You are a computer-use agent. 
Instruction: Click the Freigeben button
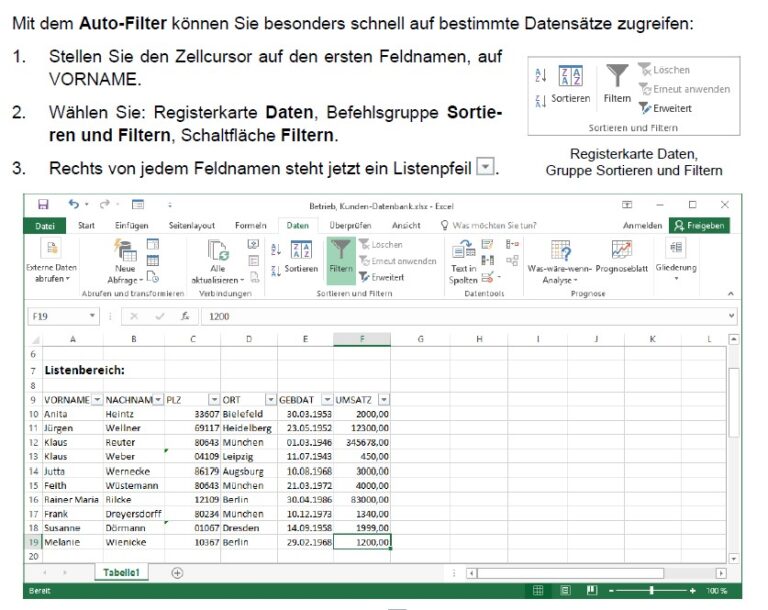(699, 225)
